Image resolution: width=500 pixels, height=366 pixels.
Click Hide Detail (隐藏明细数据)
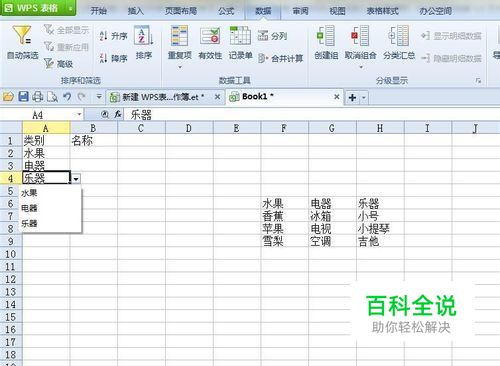[451, 59]
